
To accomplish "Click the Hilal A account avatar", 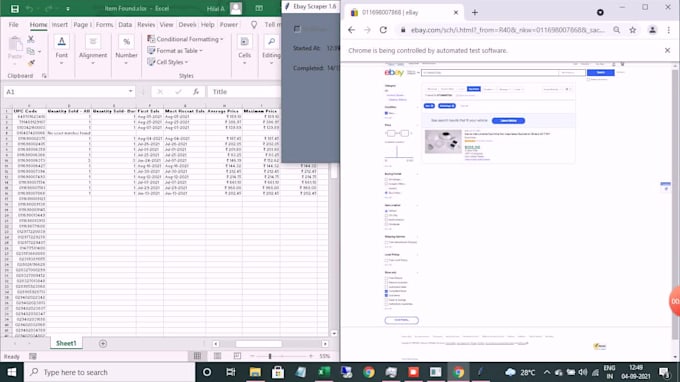I will click(x=236, y=9).
